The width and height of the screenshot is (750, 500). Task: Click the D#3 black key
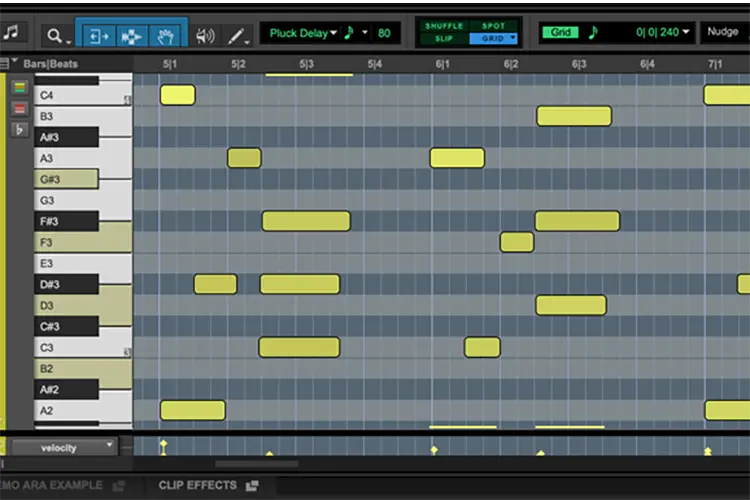pyautogui.click(x=66, y=284)
